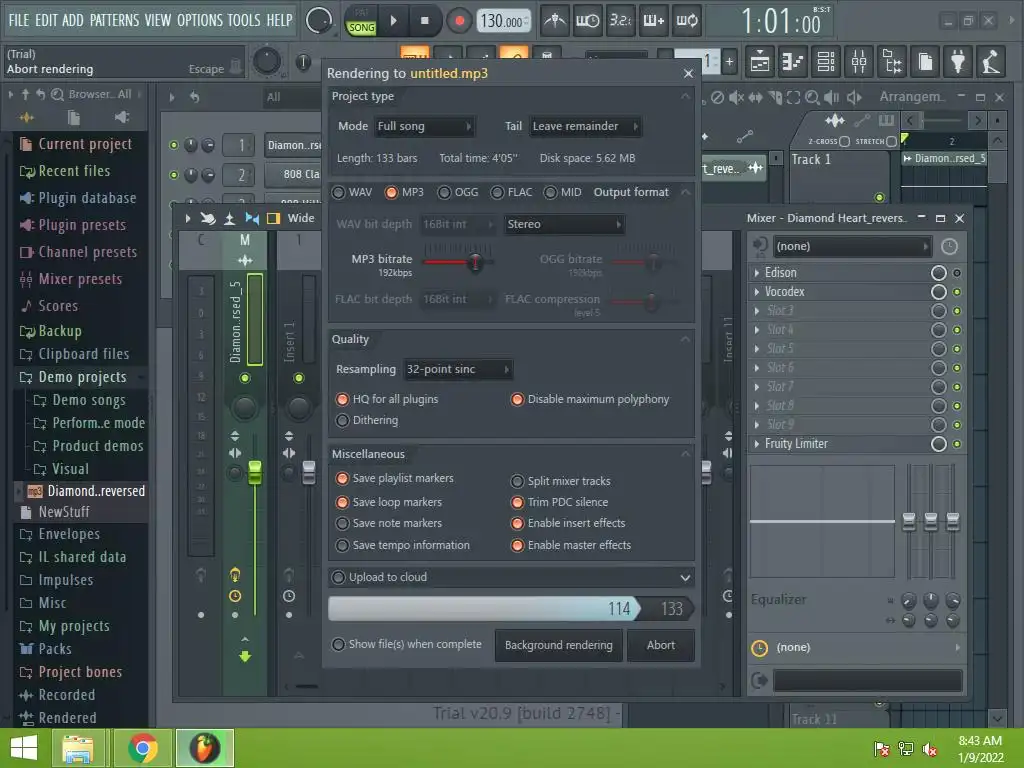Select Diamond..reversed file in browser

tap(95, 491)
